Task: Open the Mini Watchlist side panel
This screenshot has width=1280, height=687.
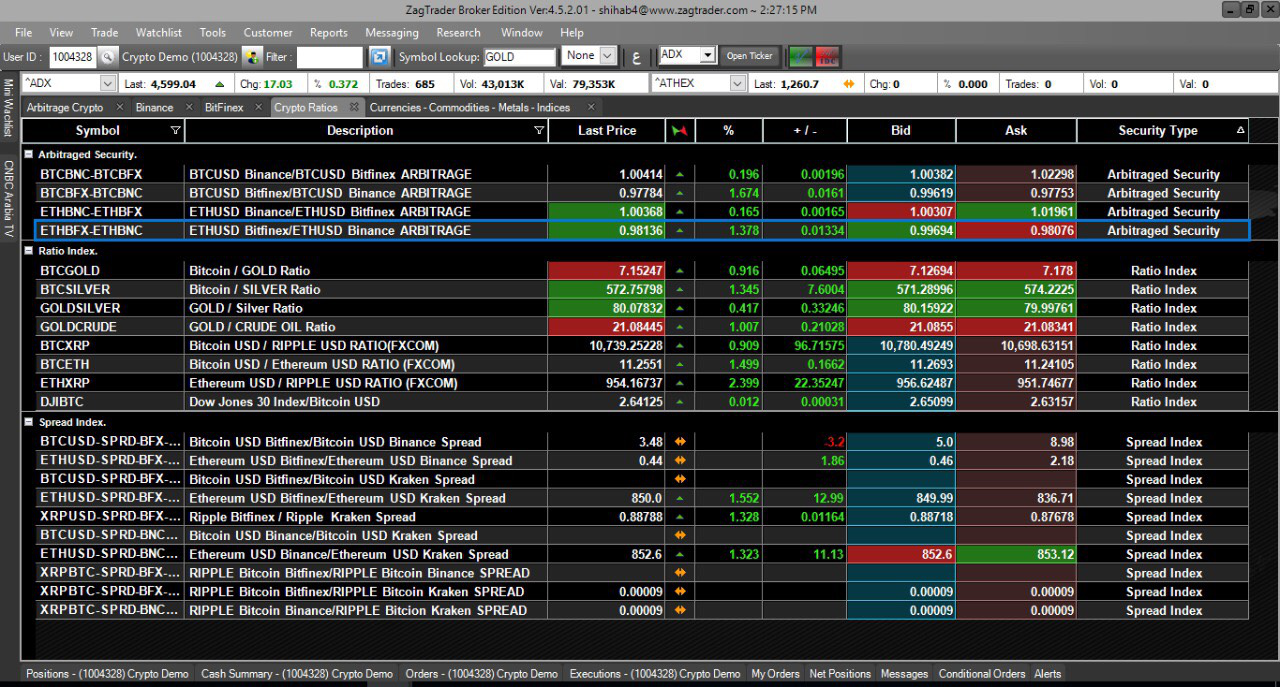Action: click(x=8, y=107)
